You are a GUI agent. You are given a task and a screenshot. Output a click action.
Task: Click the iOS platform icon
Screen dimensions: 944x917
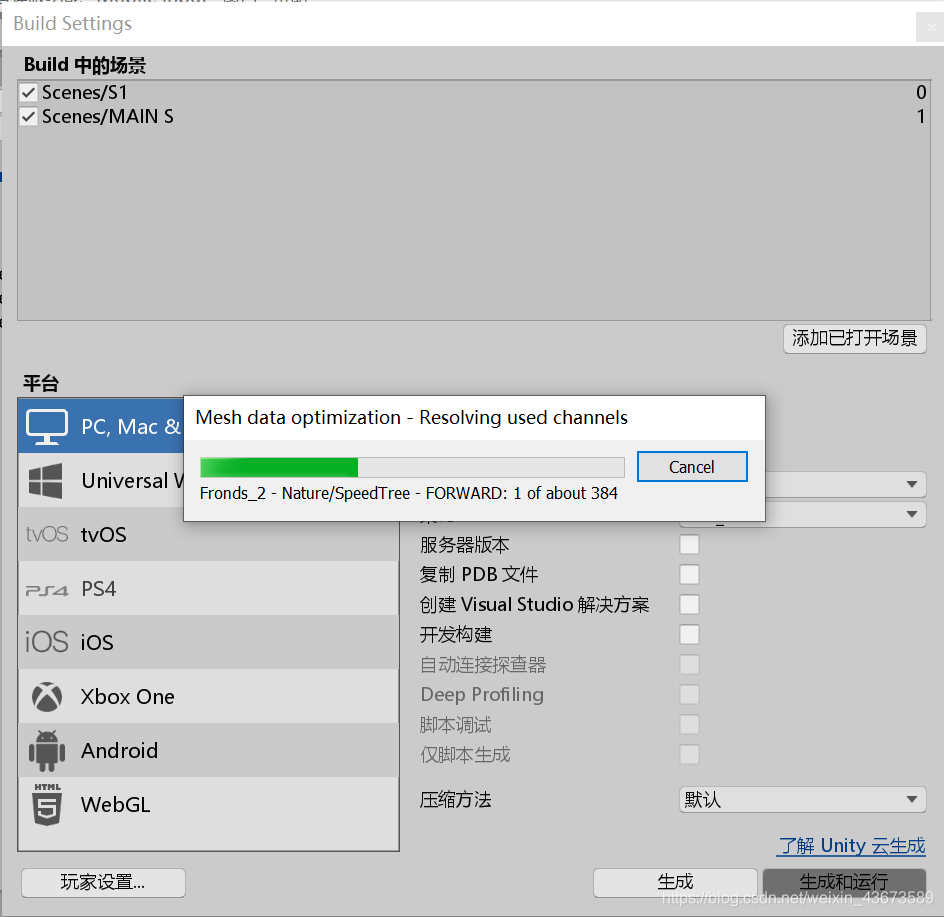(x=46, y=642)
